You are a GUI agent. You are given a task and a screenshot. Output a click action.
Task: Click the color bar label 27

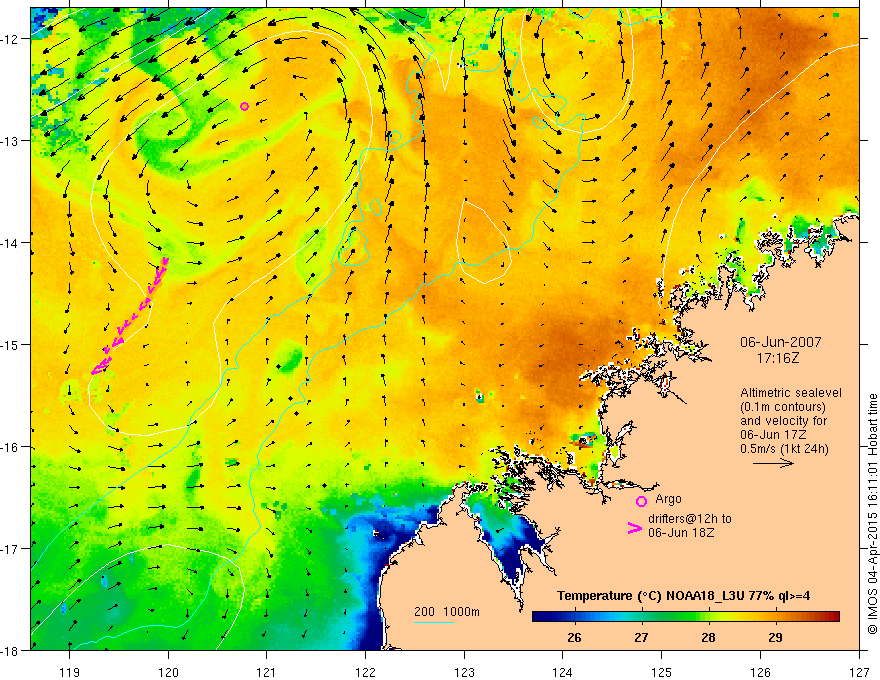click(641, 638)
